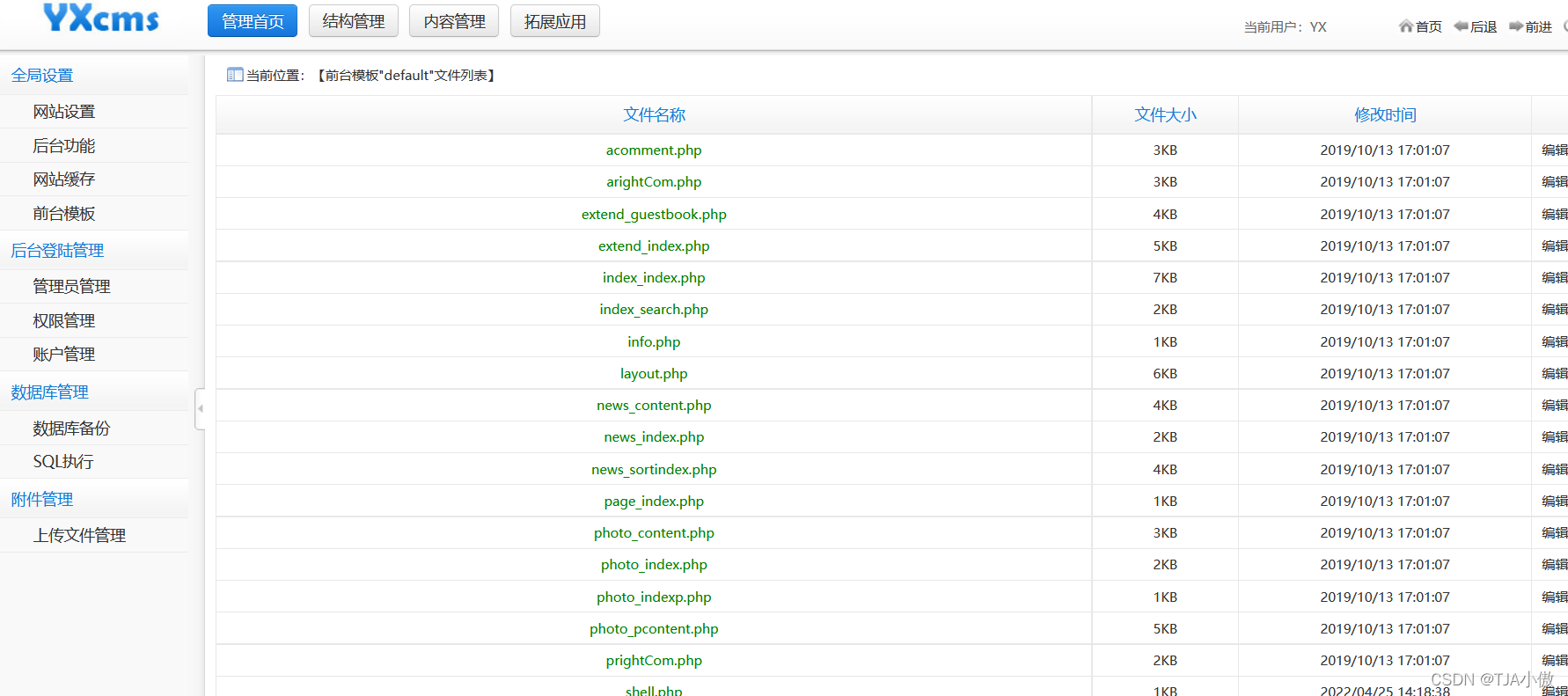Click 编辑 for index_index.php row

pos(1555,278)
